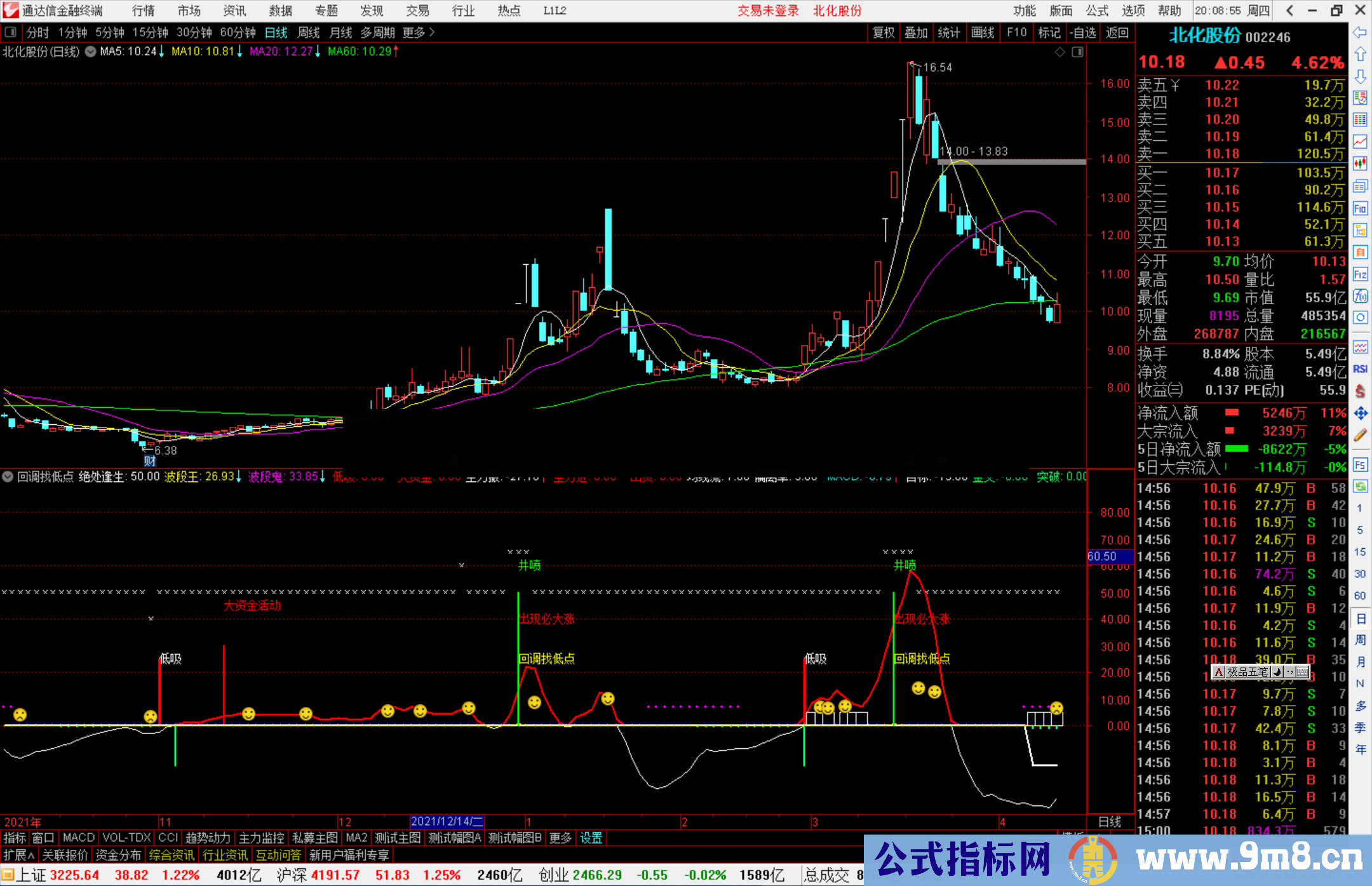Collapse the 扩展 panel at bottom left
Image resolution: width=1372 pixels, height=886 pixels.
(17, 855)
